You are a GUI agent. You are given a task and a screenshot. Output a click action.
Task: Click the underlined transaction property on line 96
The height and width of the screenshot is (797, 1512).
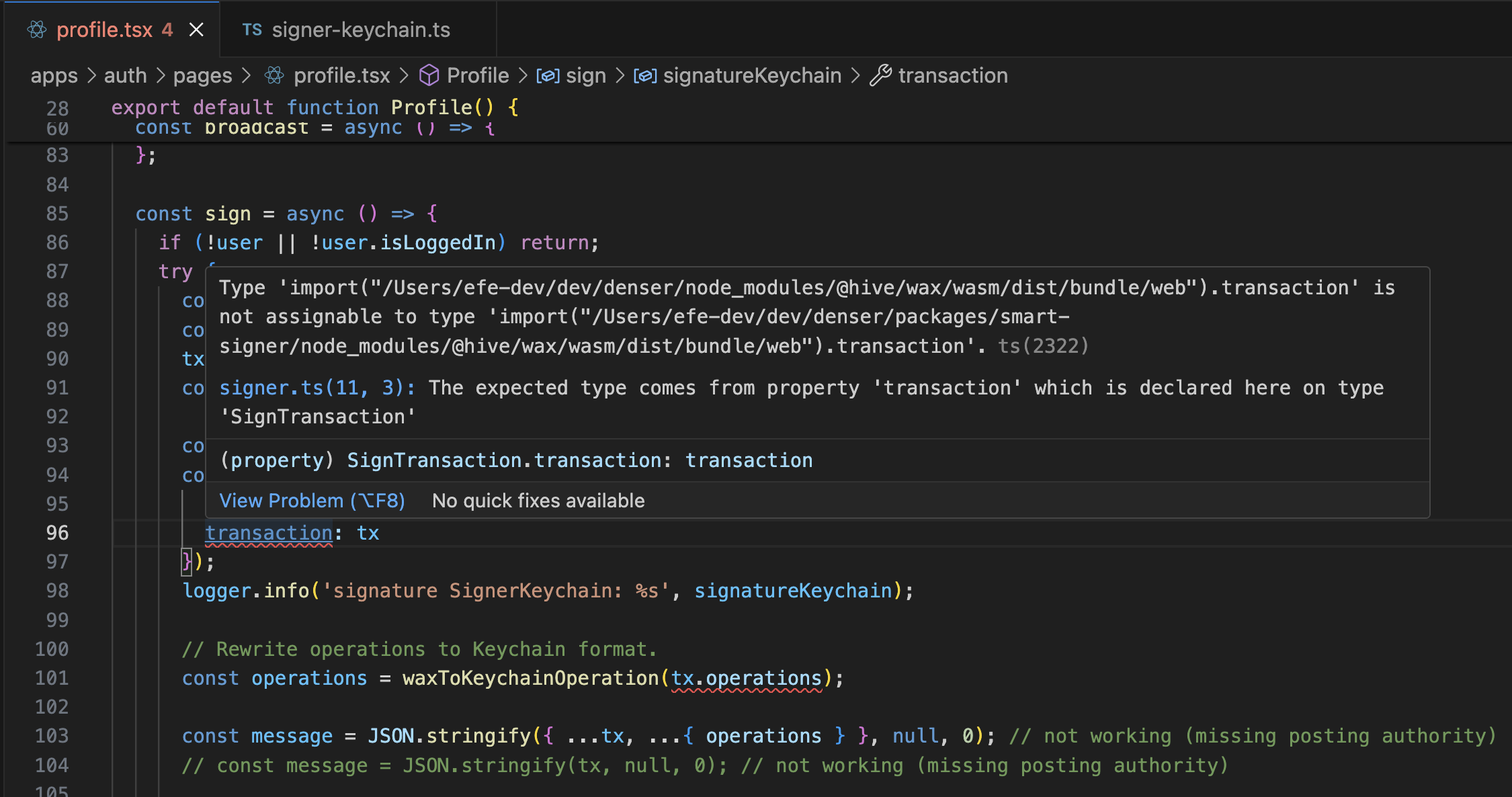[x=269, y=533]
